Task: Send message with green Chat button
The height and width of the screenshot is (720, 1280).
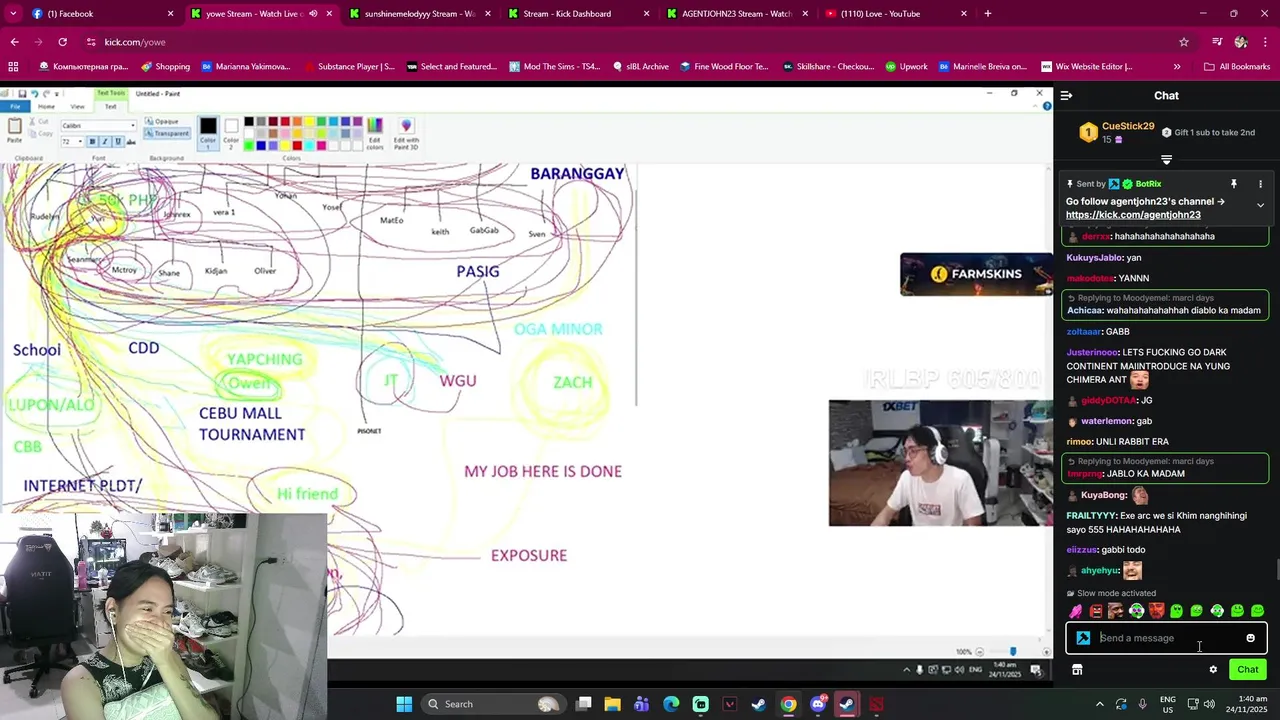Action: [1248, 670]
